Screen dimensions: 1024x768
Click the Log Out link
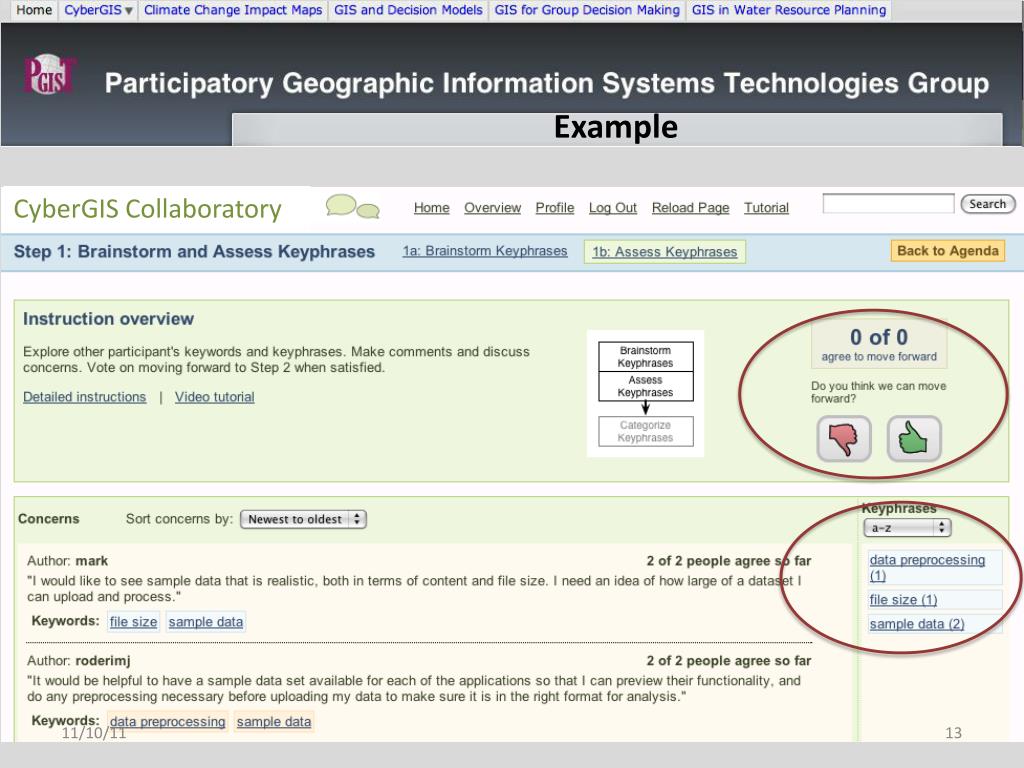click(613, 208)
